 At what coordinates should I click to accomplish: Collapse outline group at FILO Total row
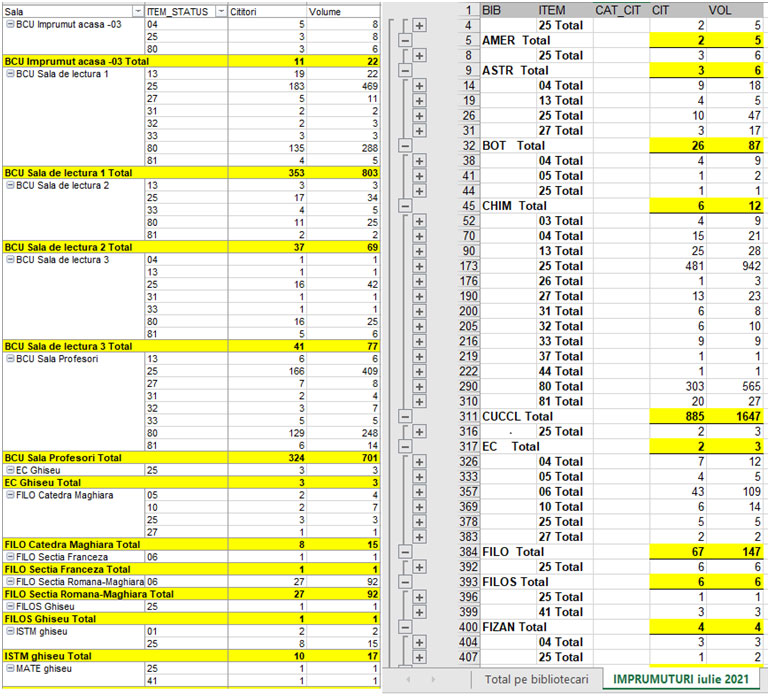point(405,552)
